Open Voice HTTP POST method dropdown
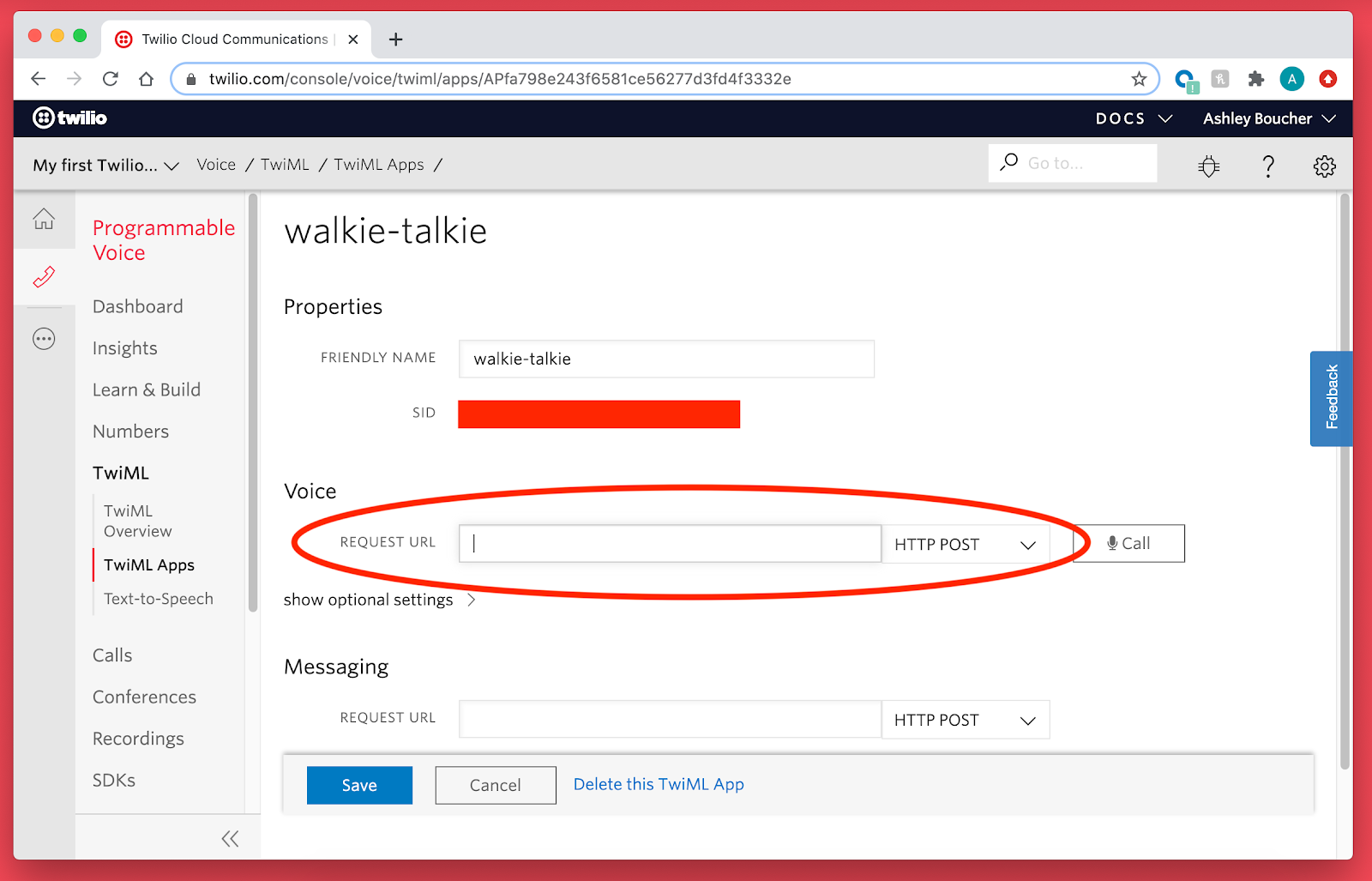This screenshot has height=881, width=1372. 966,544
